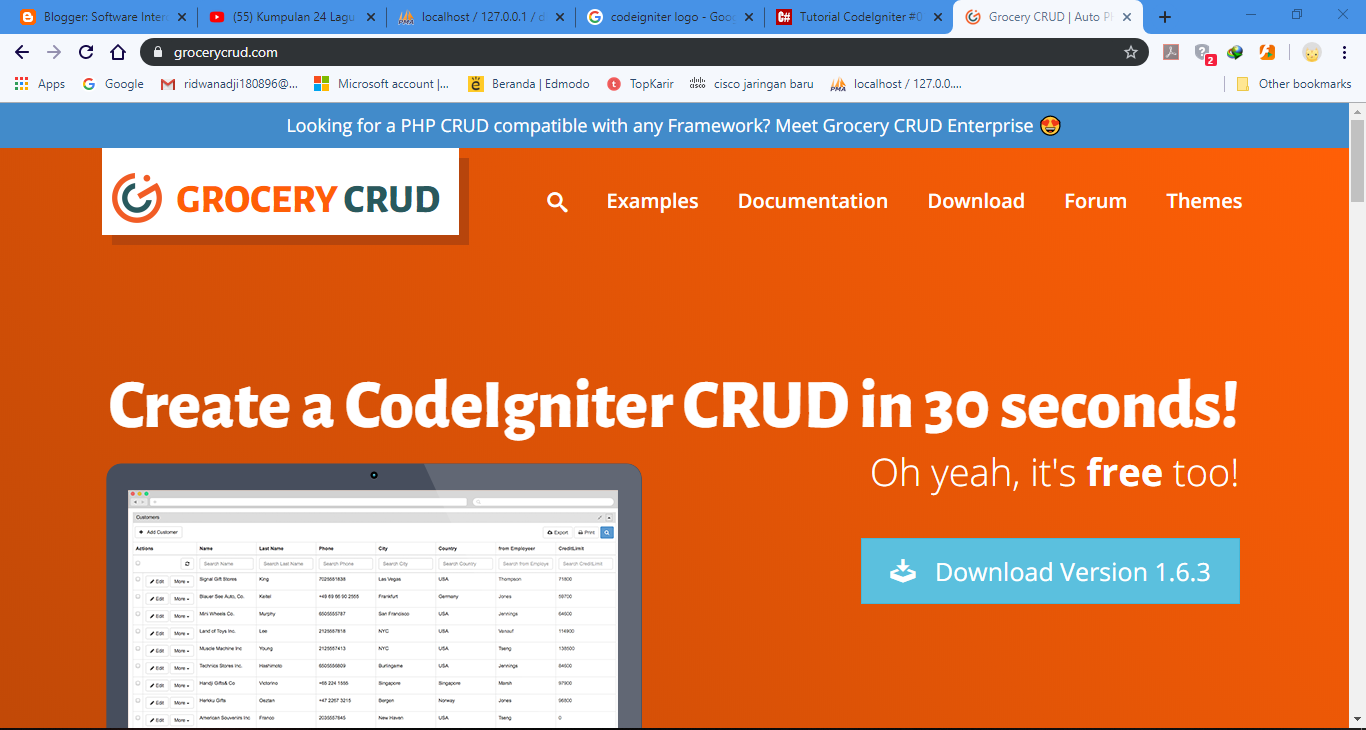Viewport: 1366px width, 730px height.
Task: Open the Documentation menu item
Action: click(813, 201)
